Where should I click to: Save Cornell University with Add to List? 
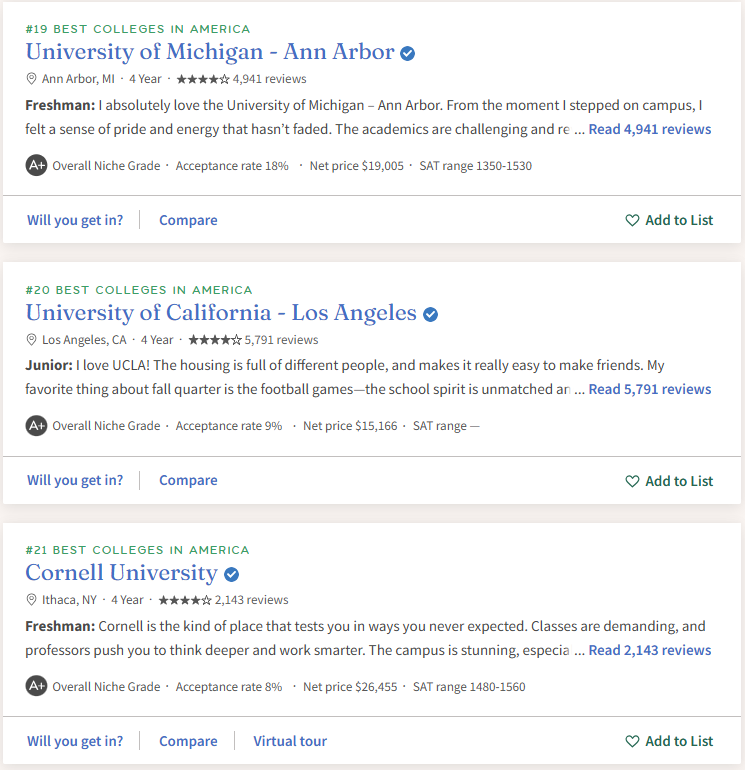669,741
